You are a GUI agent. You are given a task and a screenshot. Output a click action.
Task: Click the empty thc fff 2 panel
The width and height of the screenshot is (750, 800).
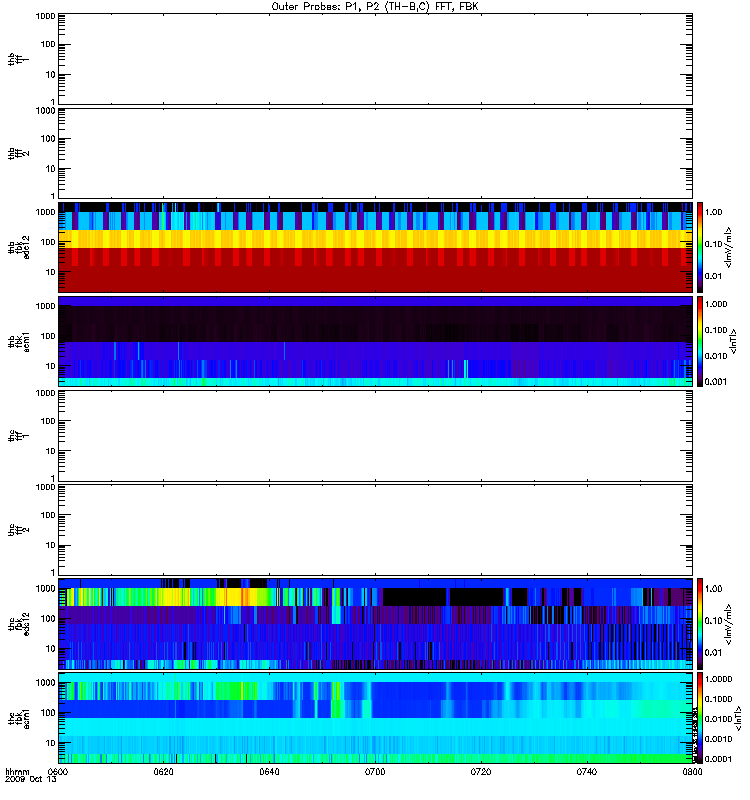[x=376, y=530]
